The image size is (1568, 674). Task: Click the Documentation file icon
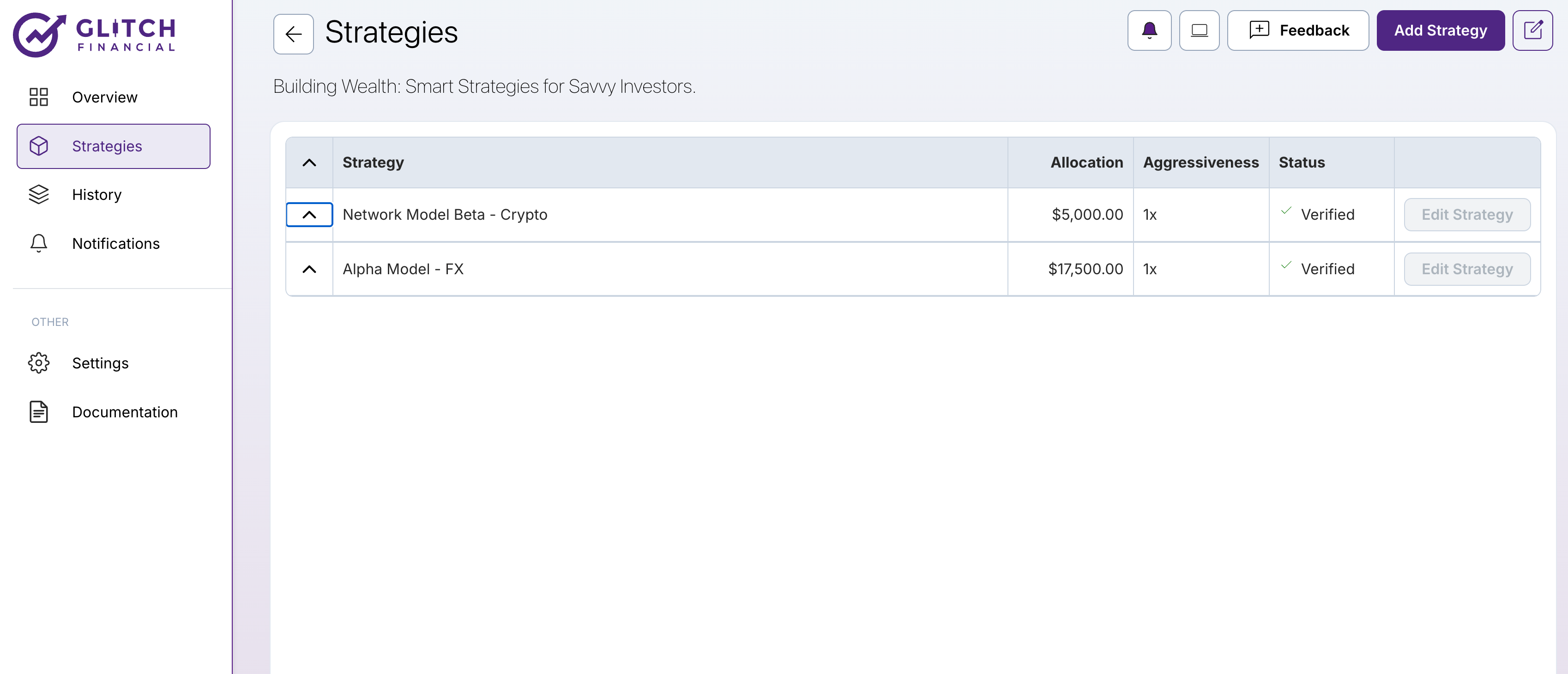tap(38, 412)
